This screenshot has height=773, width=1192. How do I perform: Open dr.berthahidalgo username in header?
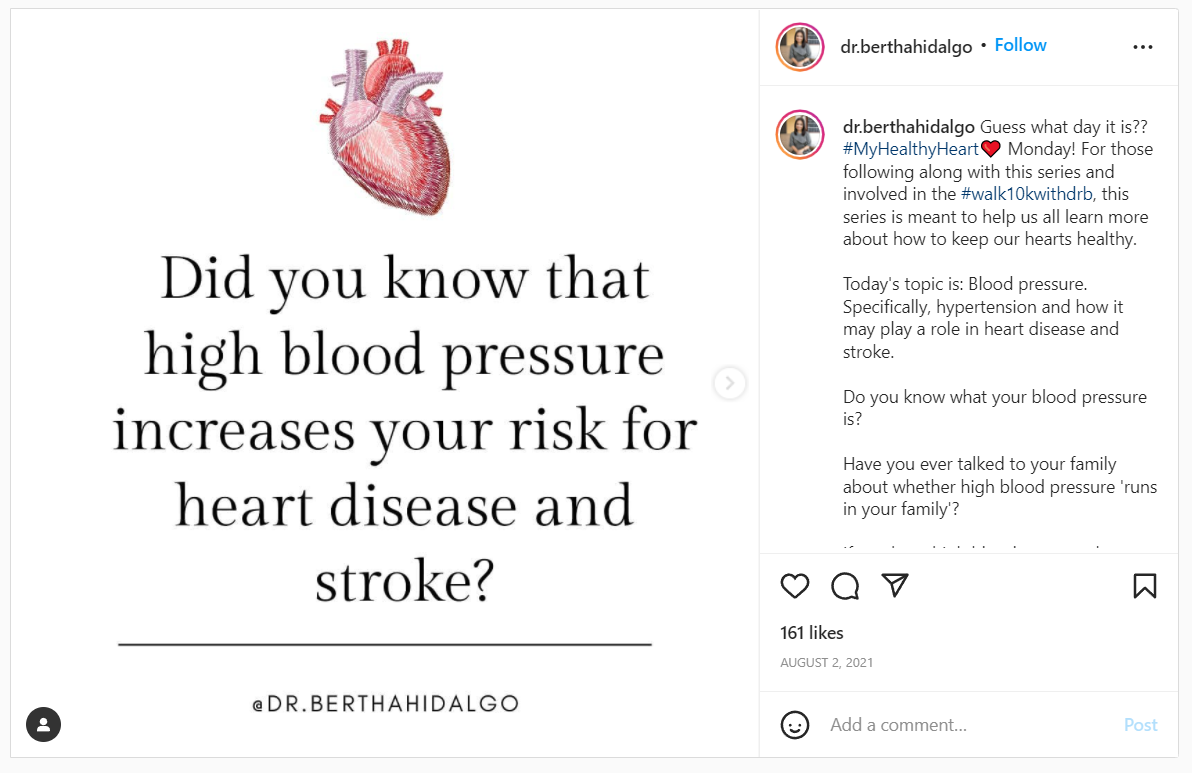point(906,47)
